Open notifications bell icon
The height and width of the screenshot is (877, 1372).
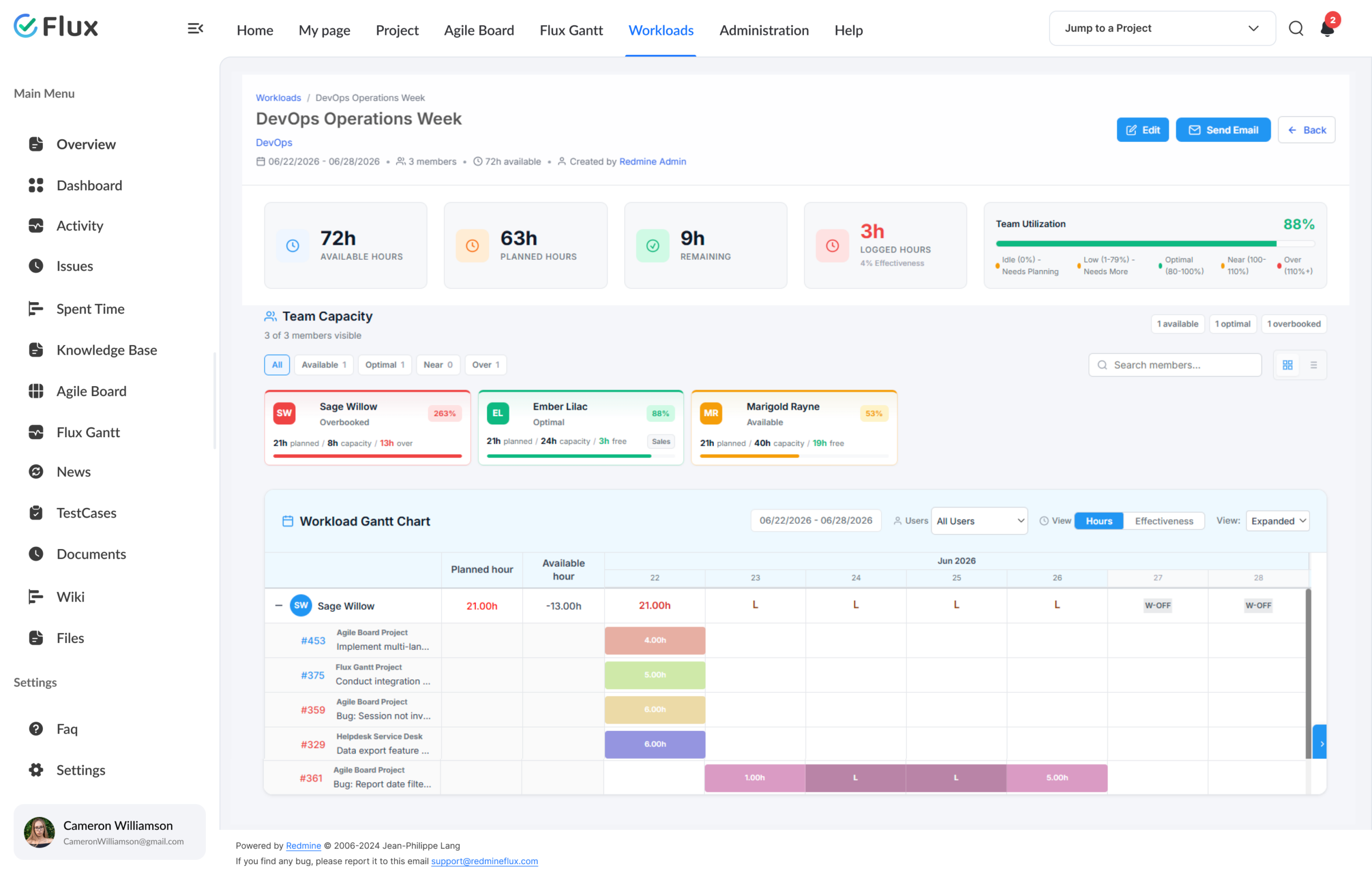click(x=1327, y=28)
